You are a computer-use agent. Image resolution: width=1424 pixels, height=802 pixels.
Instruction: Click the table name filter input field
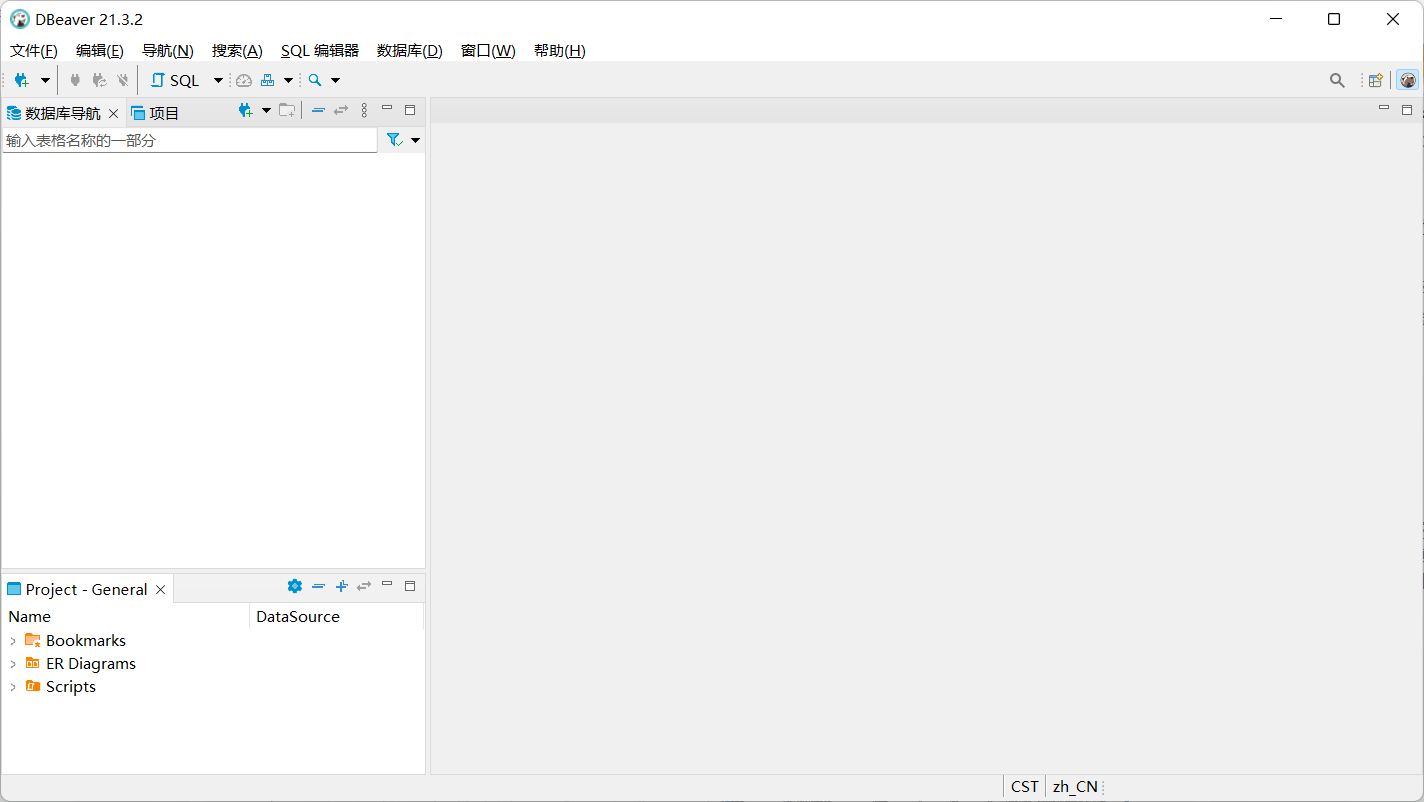(190, 141)
